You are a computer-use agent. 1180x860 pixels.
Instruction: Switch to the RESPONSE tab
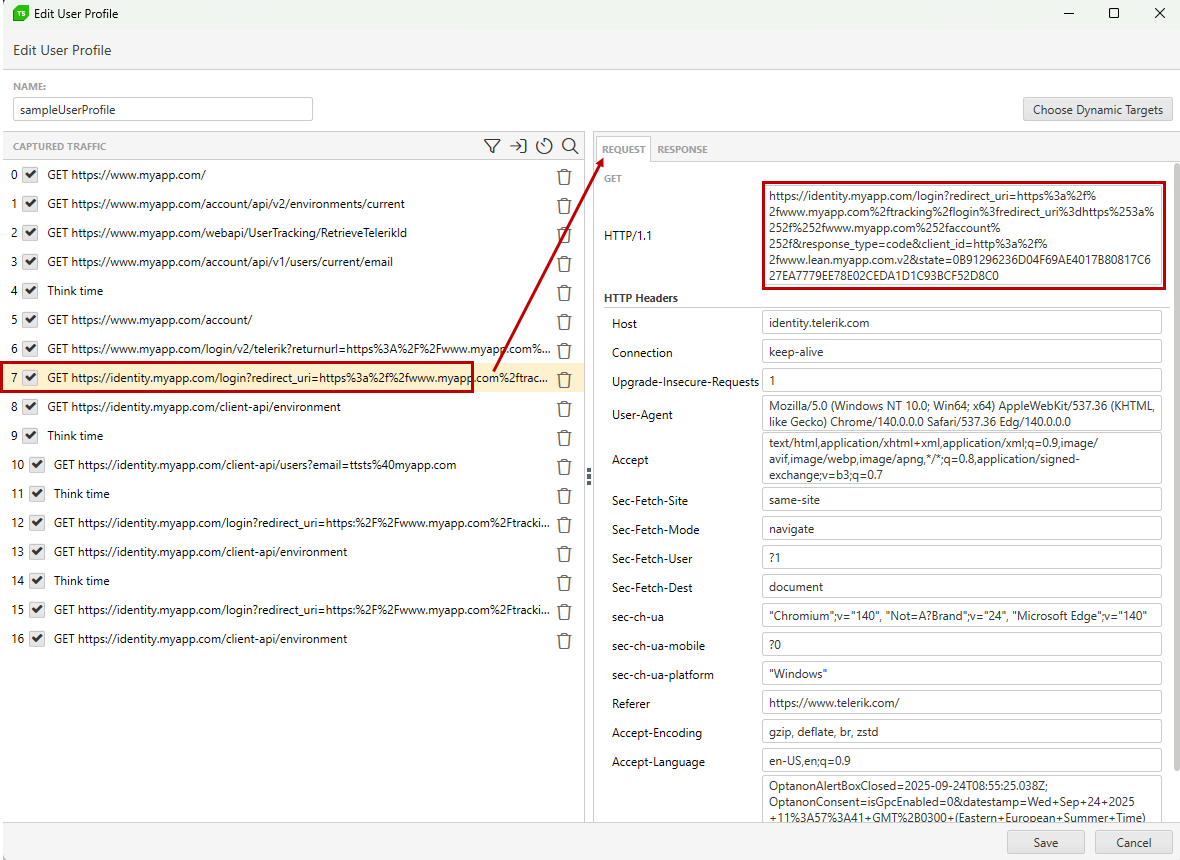(682, 148)
